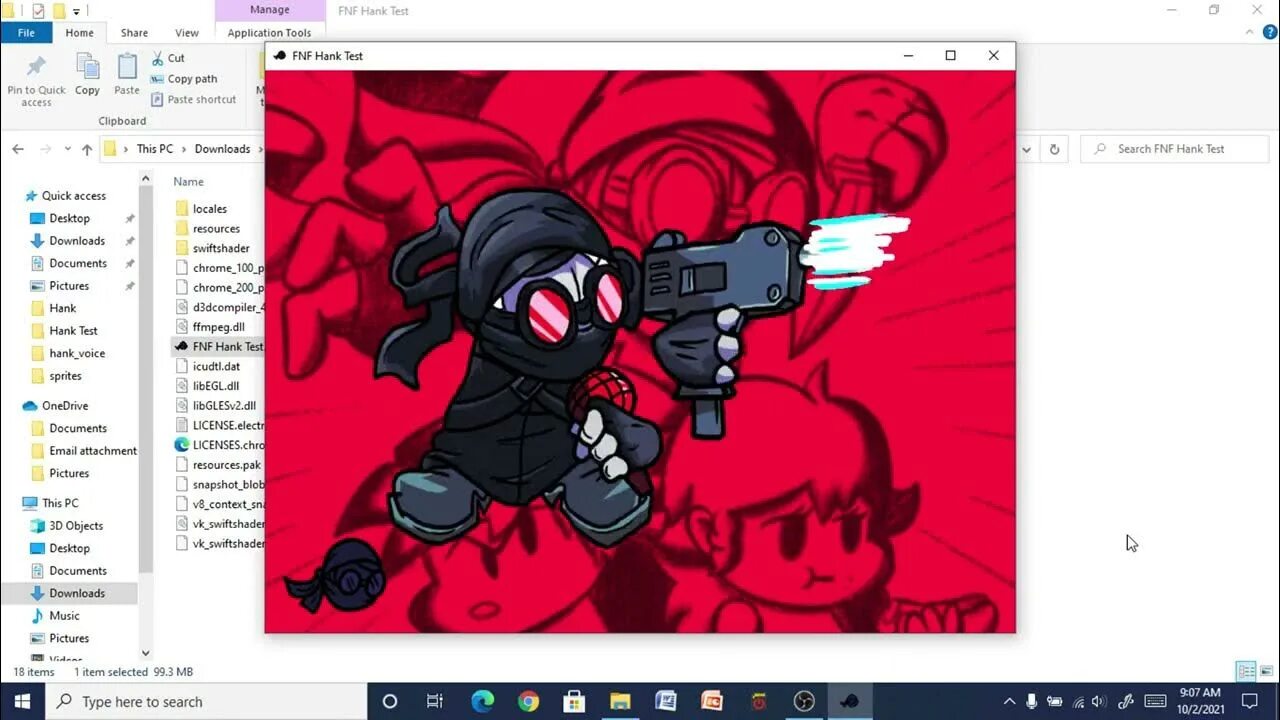Click This PC in address breadcrumb
1280x720 pixels.
pyautogui.click(x=154, y=149)
